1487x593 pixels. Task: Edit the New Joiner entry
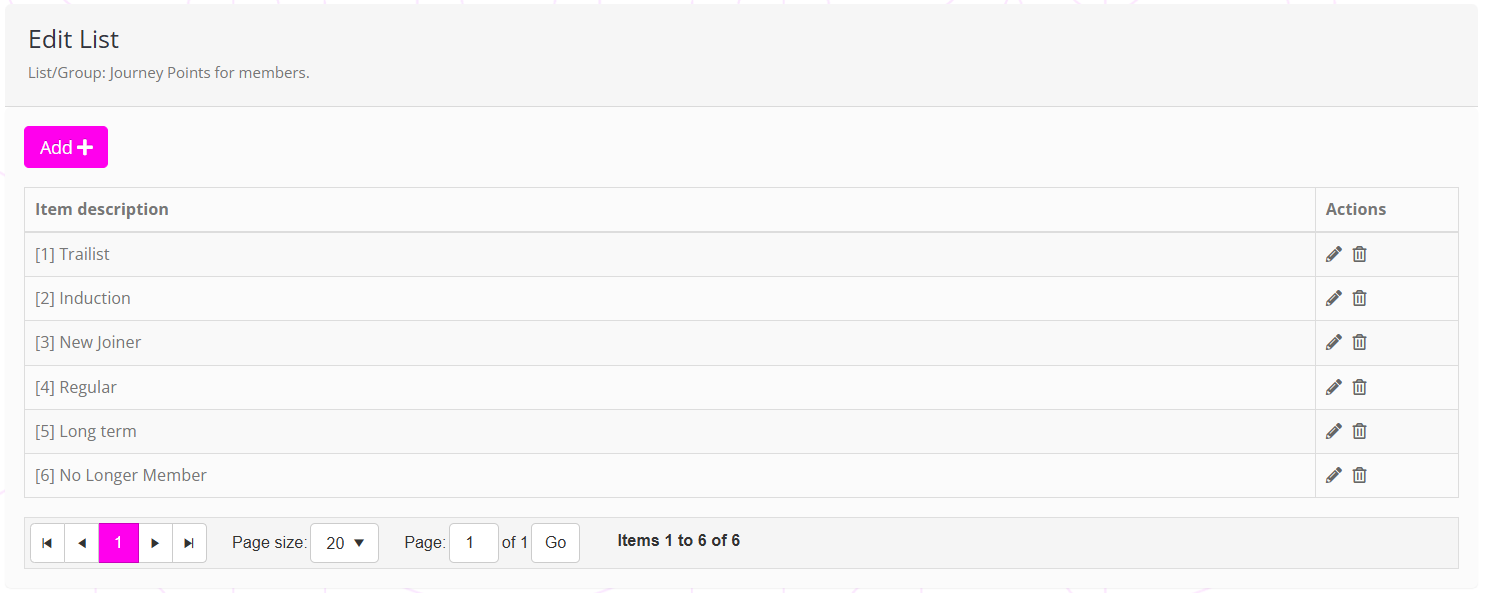[1333, 342]
